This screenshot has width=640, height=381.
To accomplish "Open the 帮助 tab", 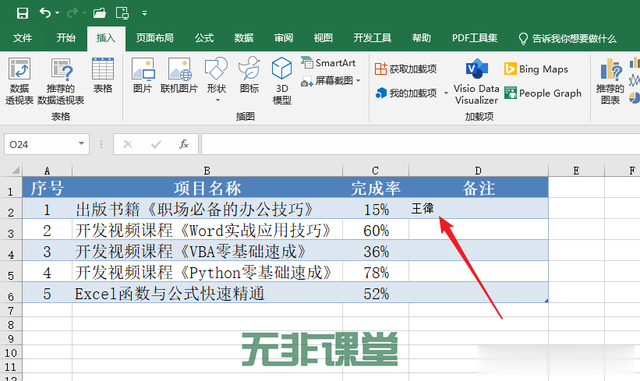I will (x=421, y=38).
